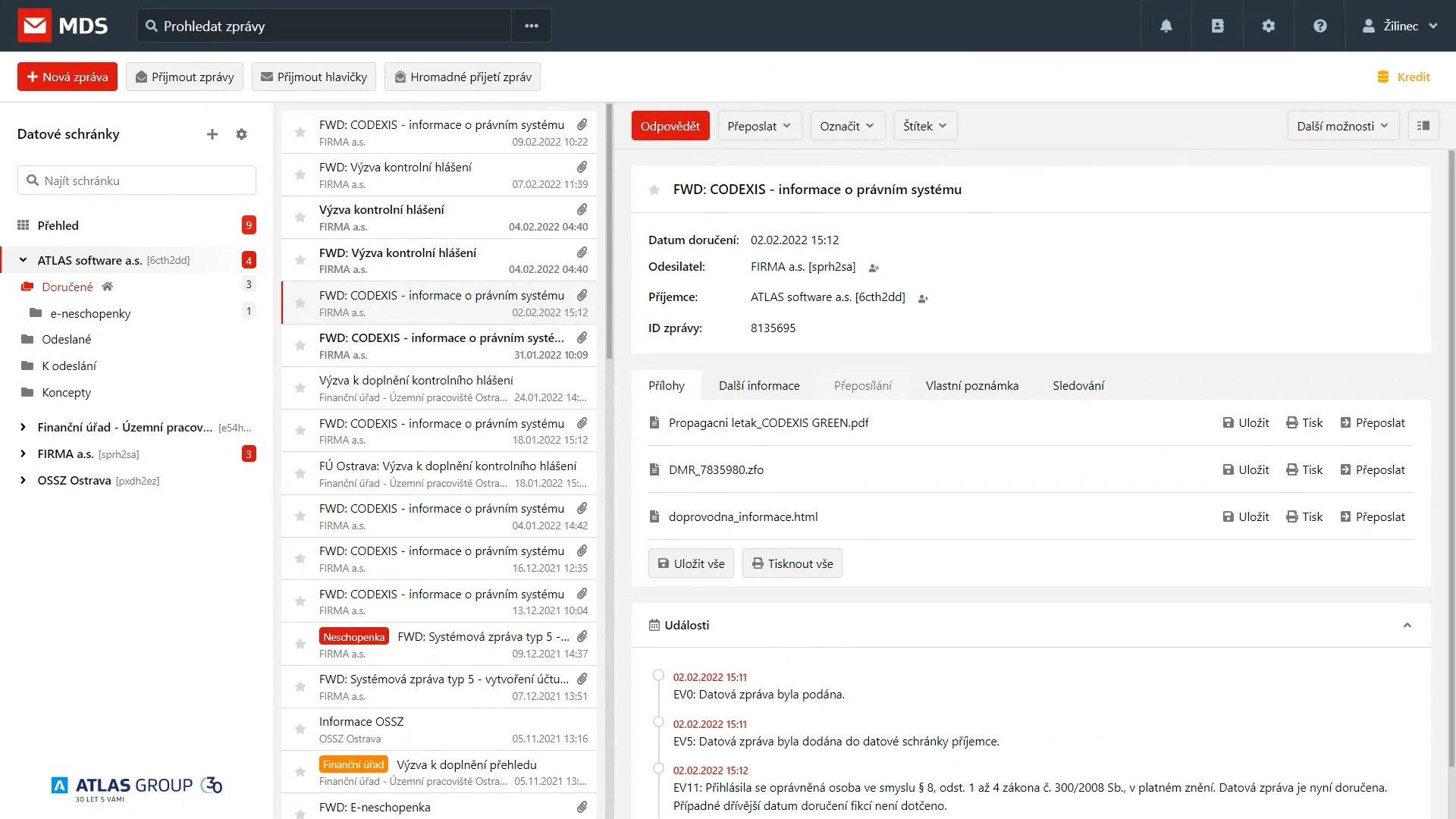1456x819 pixels.
Task: Star the Informace OSSZ message
Action: (x=300, y=729)
